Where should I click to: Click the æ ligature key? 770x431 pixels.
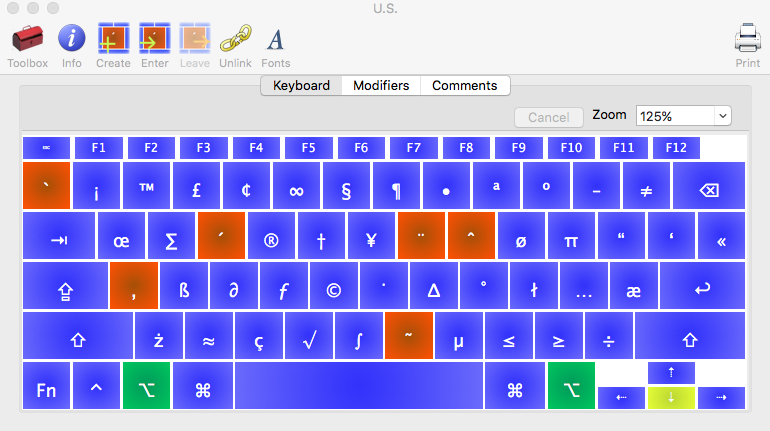633,286
